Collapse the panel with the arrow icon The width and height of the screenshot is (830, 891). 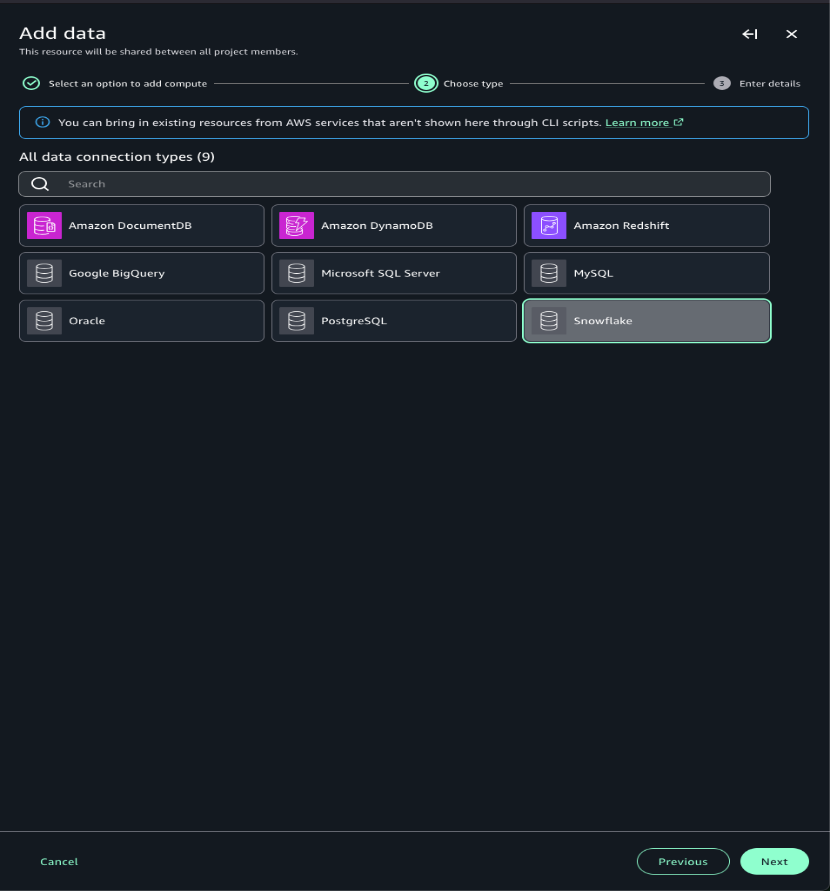coord(750,34)
